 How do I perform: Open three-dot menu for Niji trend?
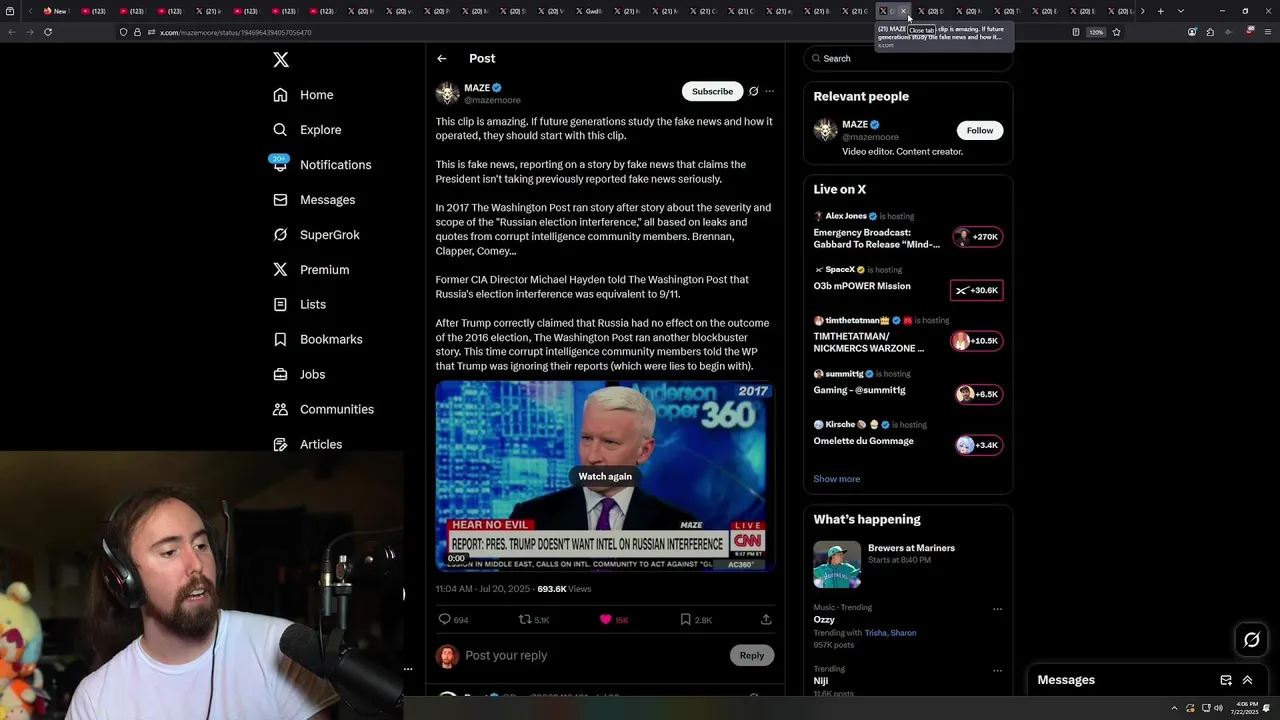tap(997, 670)
